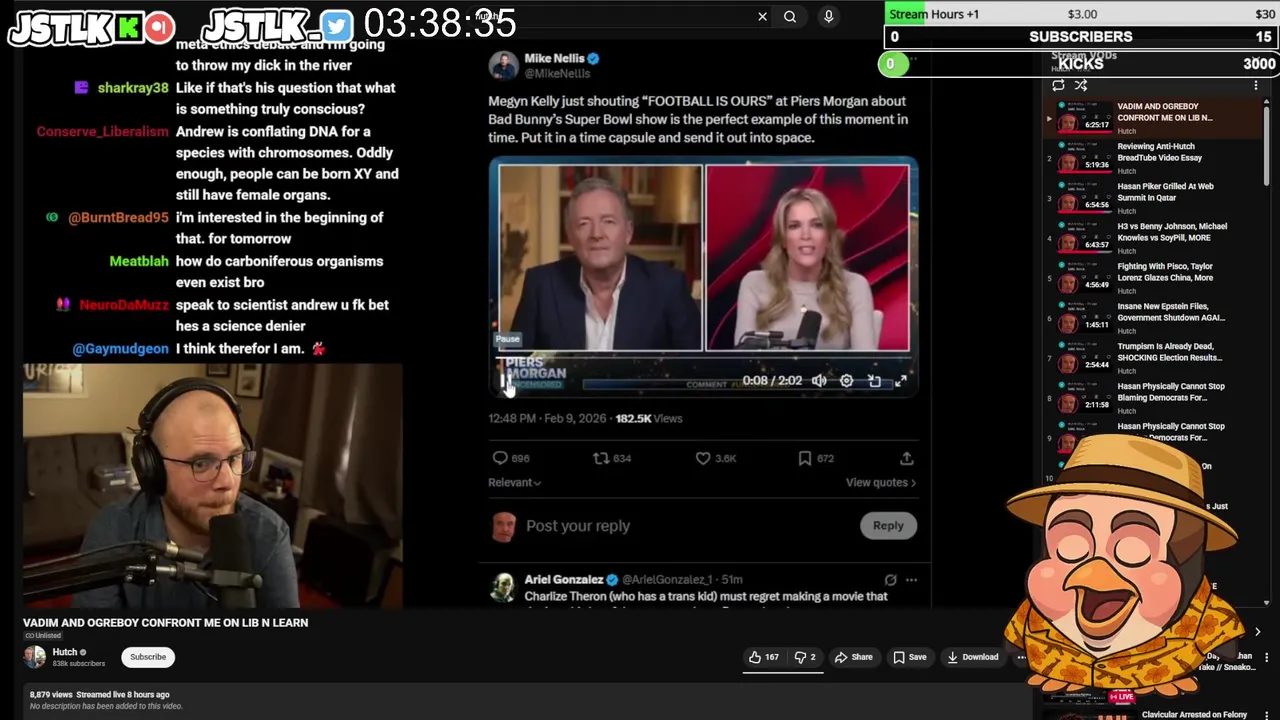Expand tweet video to fullscreen
Image resolution: width=1280 pixels, height=720 pixels.
coord(901,381)
